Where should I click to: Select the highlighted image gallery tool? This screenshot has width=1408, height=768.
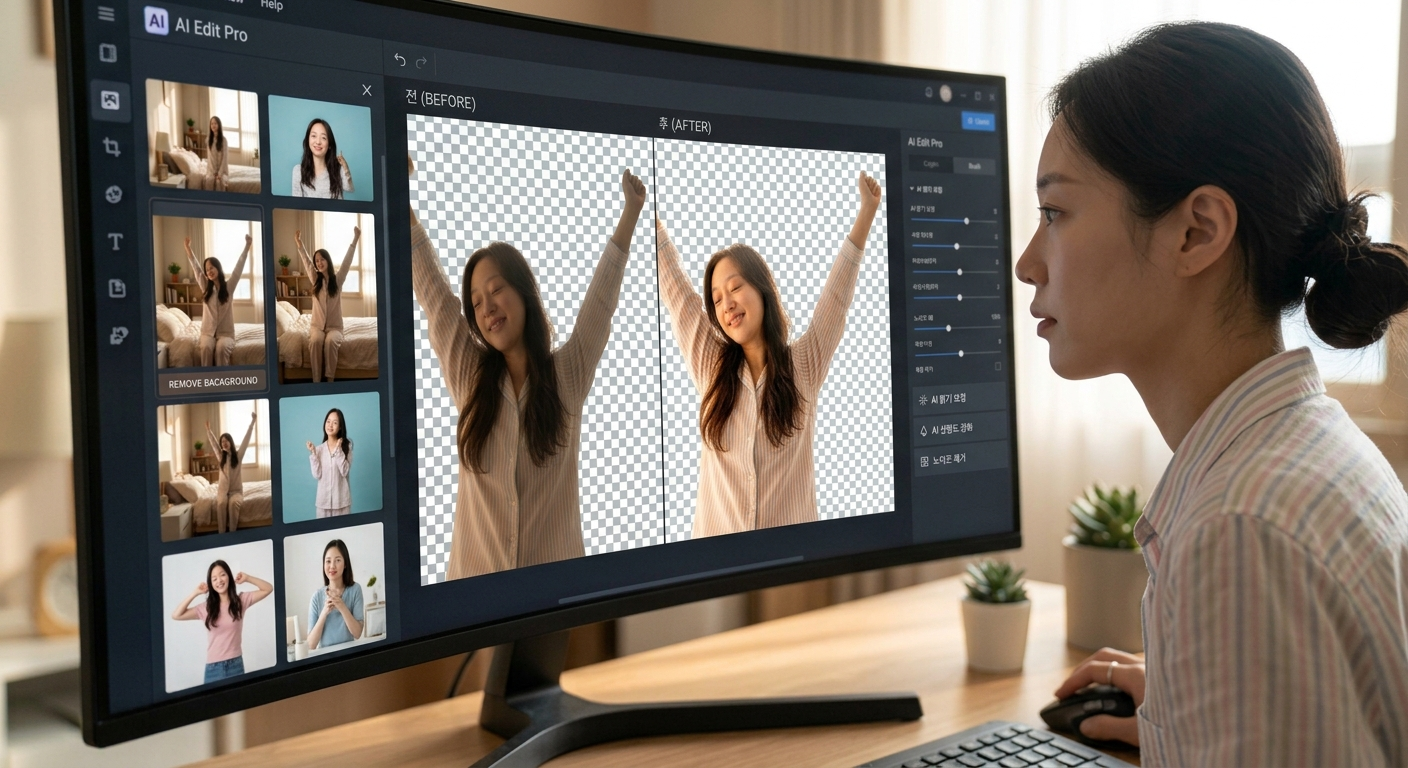(x=111, y=100)
